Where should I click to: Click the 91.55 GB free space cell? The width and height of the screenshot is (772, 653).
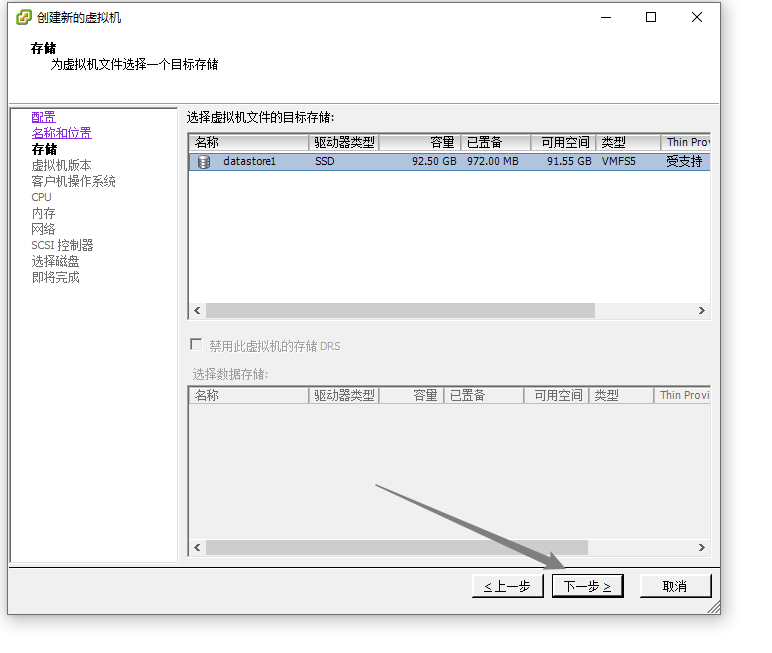click(x=569, y=161)
